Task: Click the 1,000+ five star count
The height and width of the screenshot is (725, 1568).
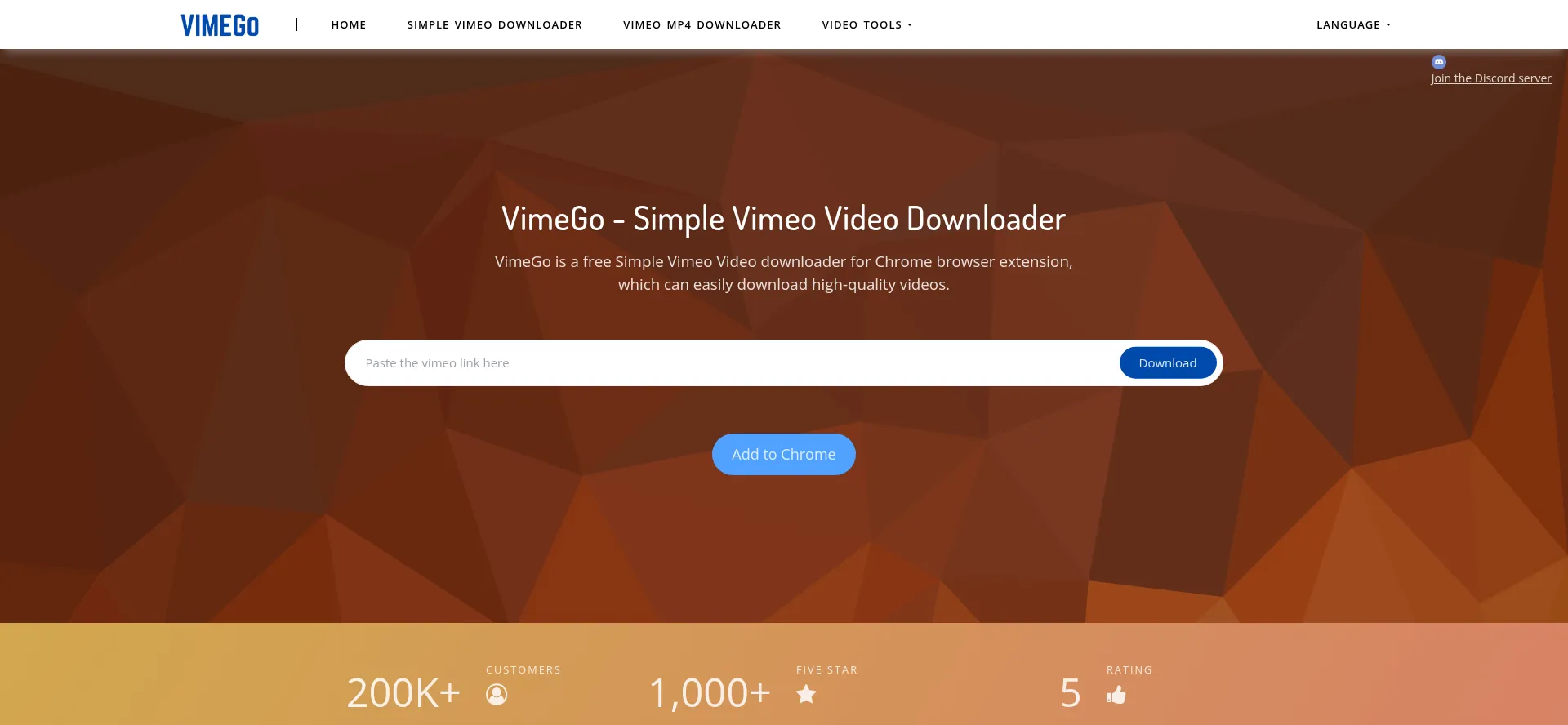Action: [710, 693]
